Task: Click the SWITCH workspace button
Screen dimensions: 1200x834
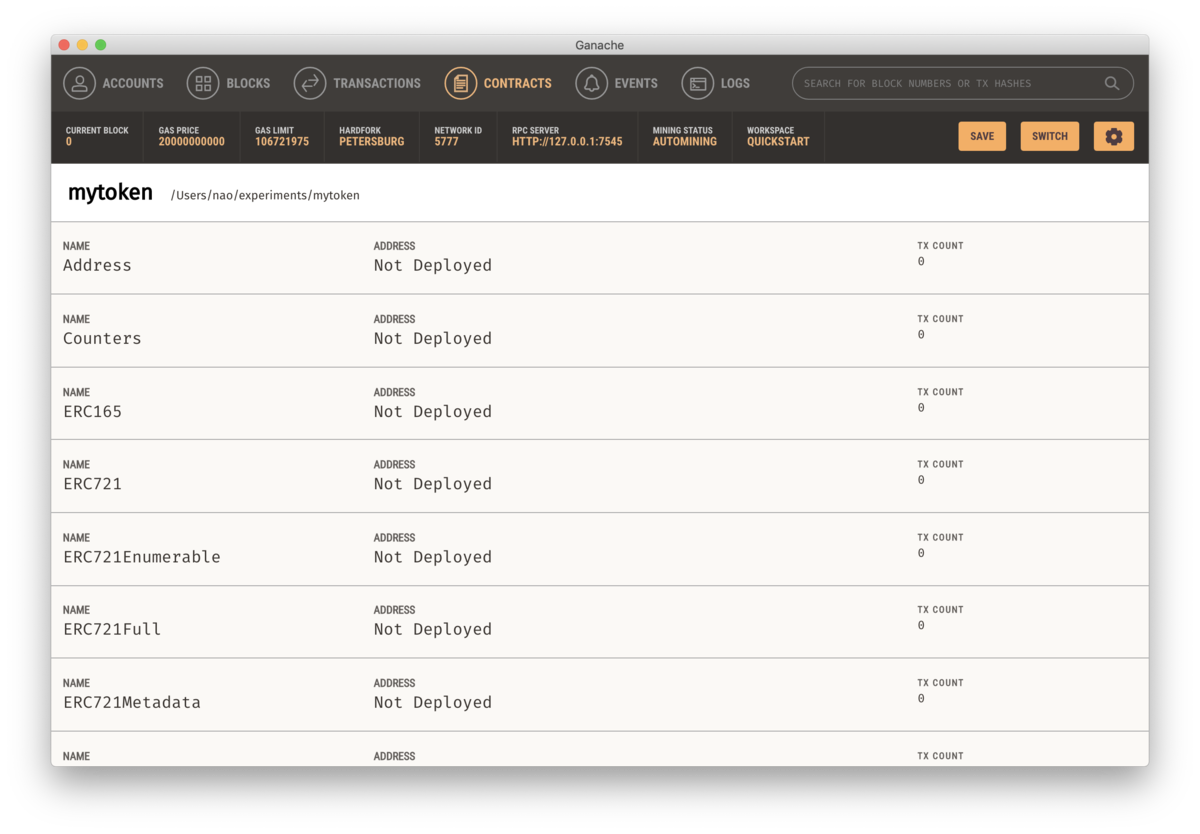Action: coord(1050,136)
